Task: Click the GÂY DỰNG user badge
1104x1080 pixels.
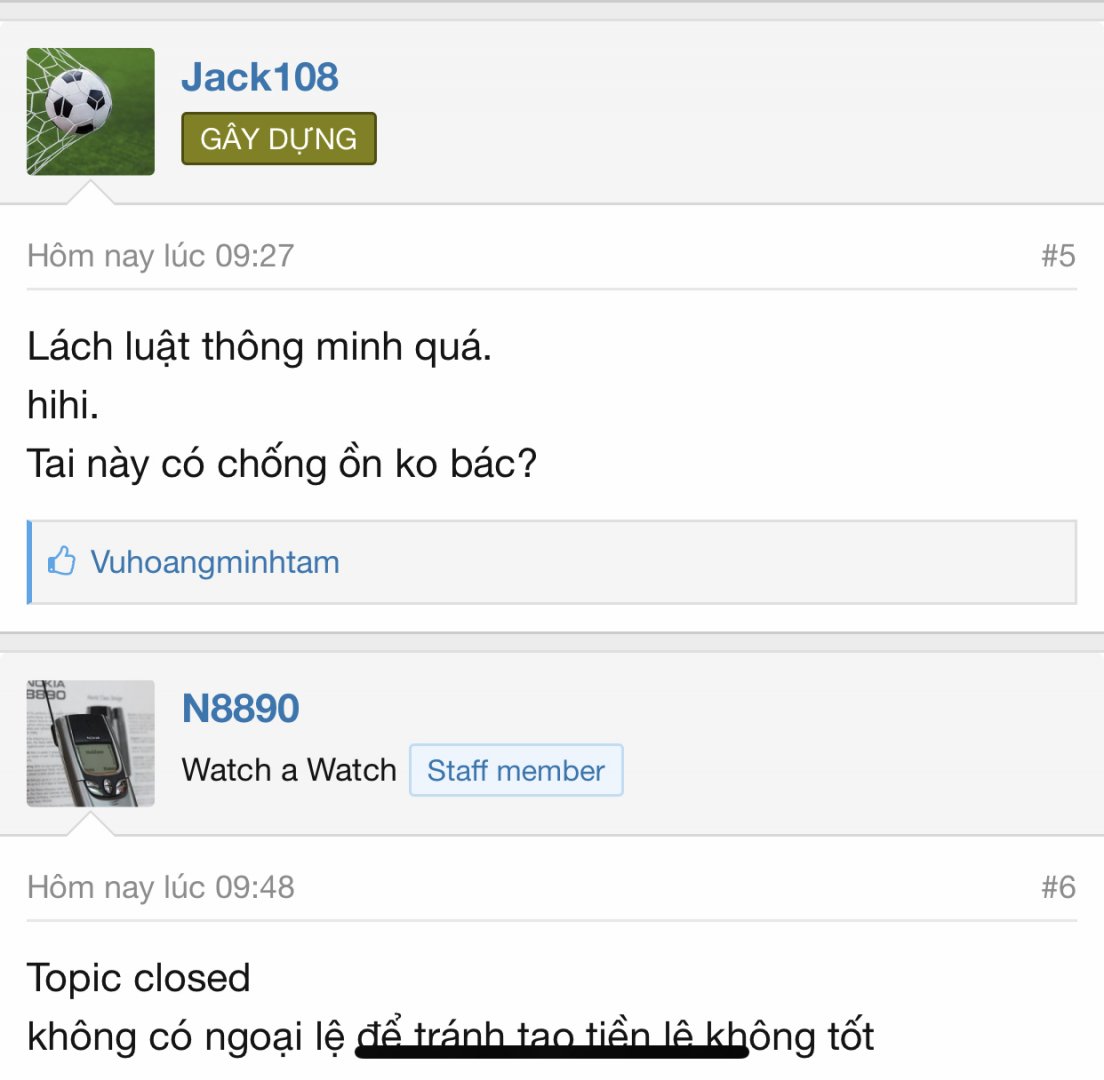Action: [279, 139]
